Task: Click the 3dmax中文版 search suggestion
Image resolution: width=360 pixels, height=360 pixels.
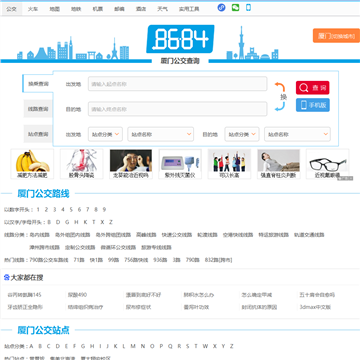Action: tap(315, 307)
